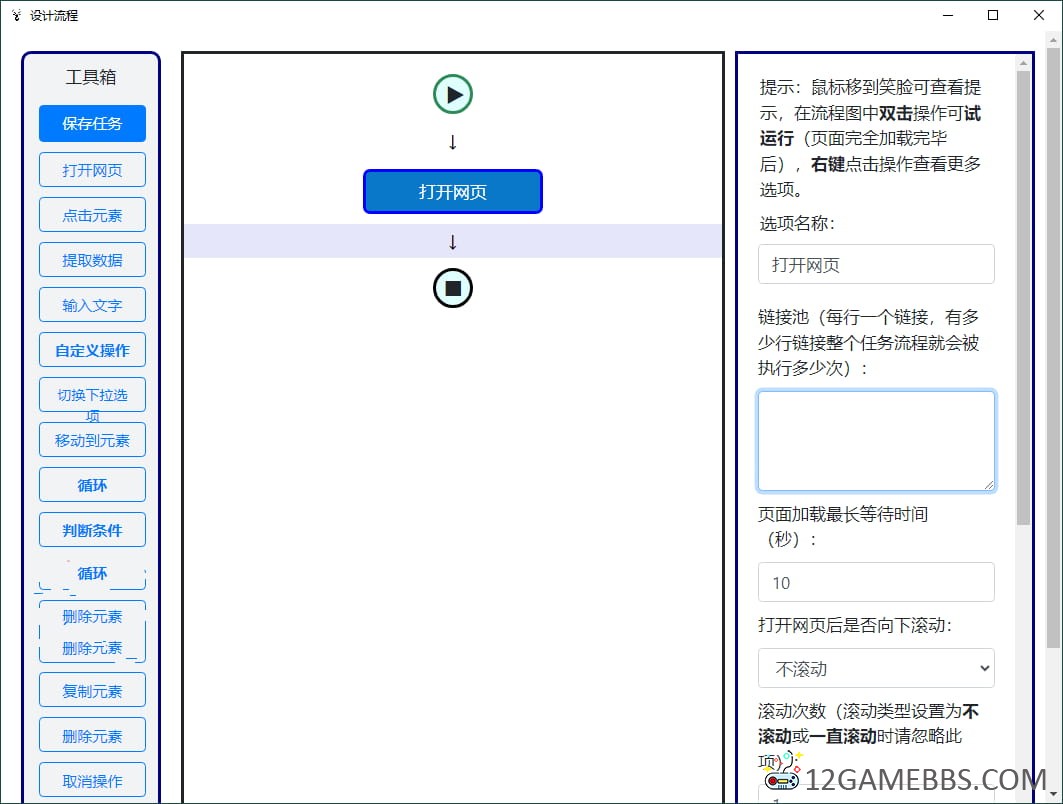Image resolution: width=1063 pixels, height=804 pixels.
Task: Choose the 判断条件 toolbox button
Action: pos(92,530)
